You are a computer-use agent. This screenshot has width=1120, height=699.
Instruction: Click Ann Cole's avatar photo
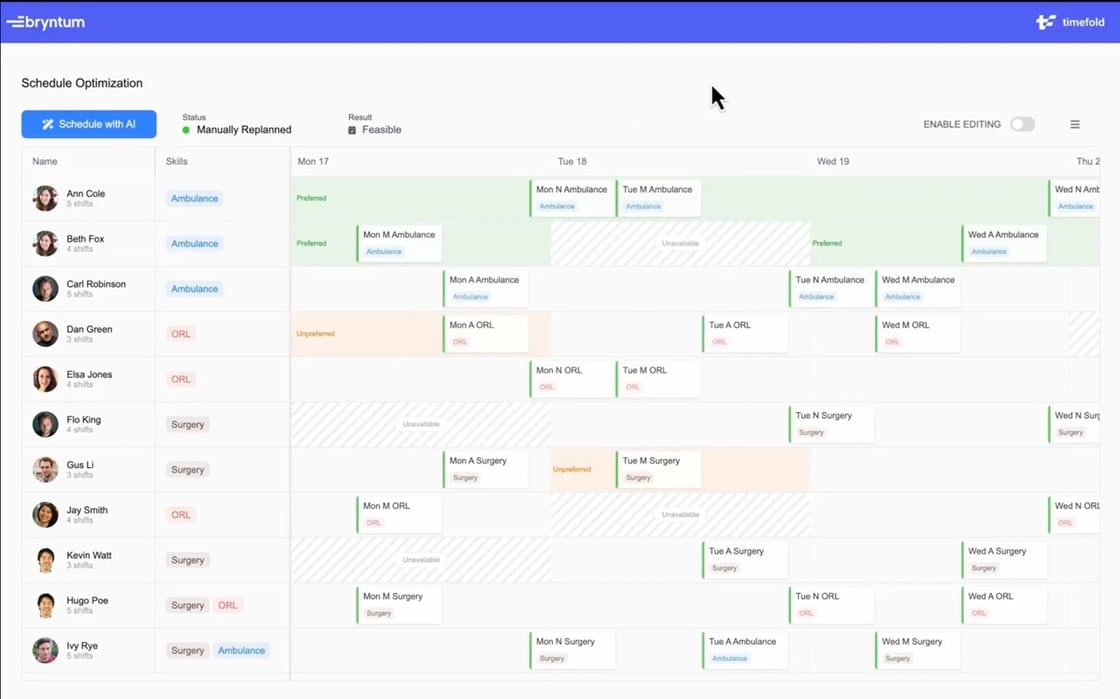pyautogui.click(x=45, y=198)
